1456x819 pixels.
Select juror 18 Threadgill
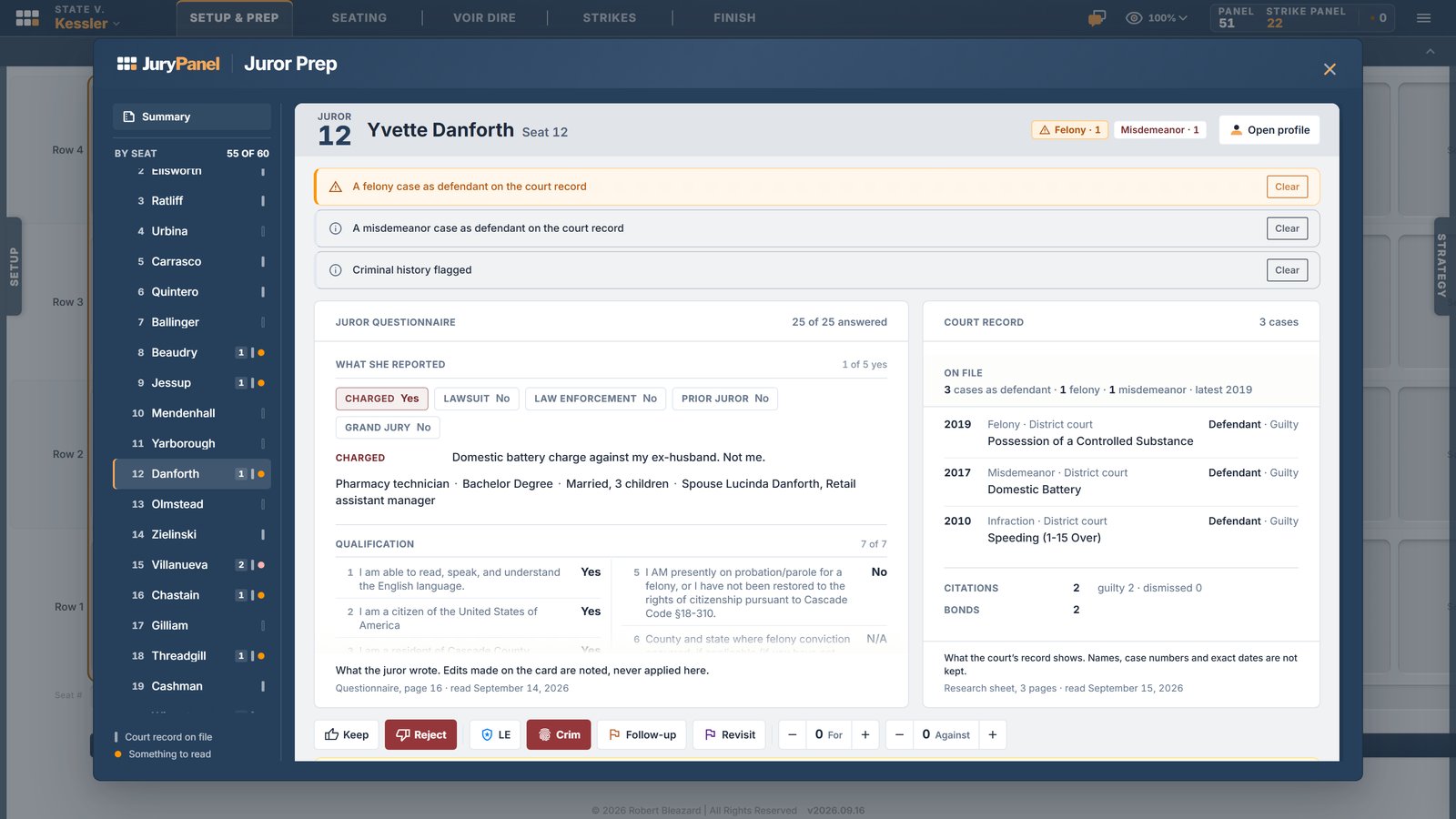[x=192, y=655]
